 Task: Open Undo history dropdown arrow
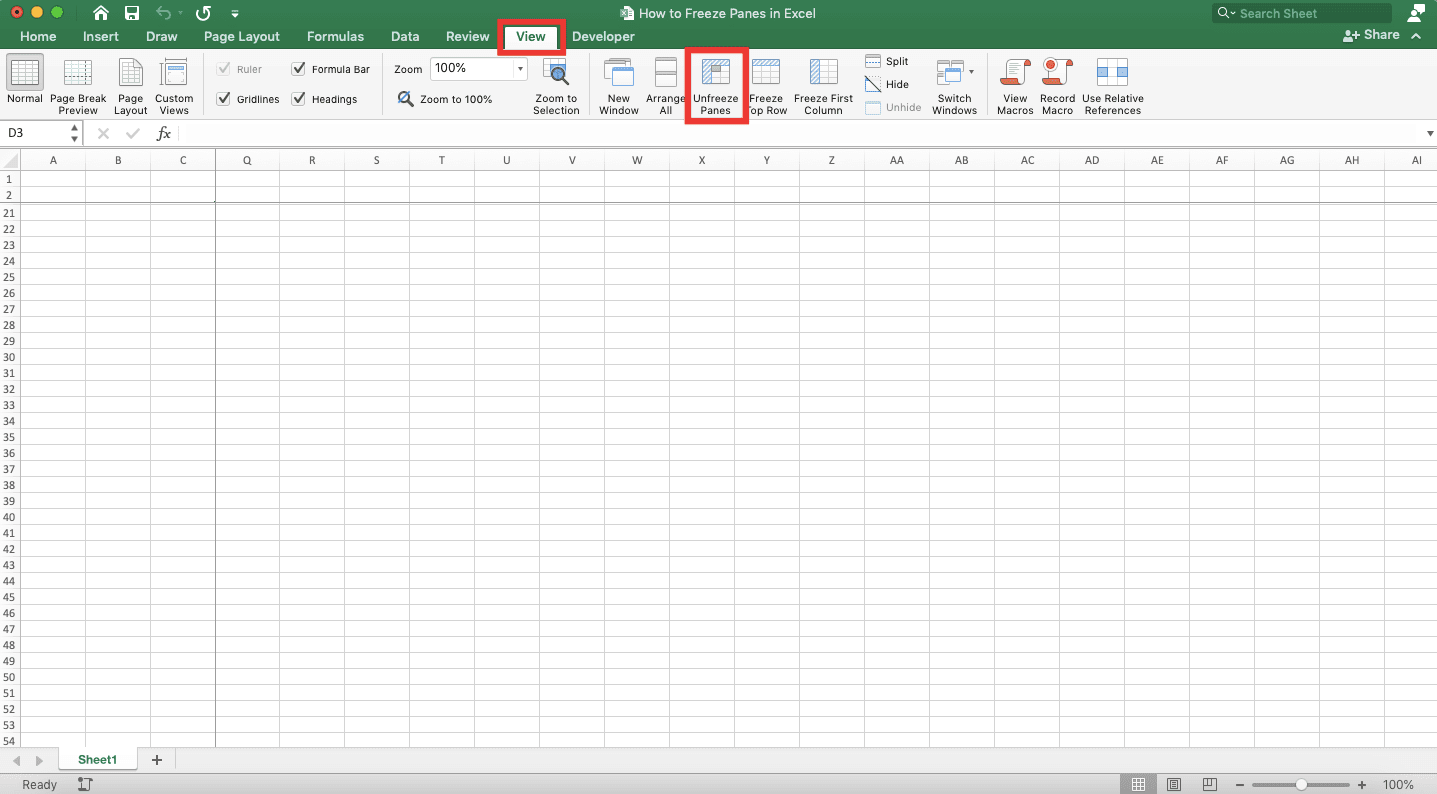click(181, 14)
